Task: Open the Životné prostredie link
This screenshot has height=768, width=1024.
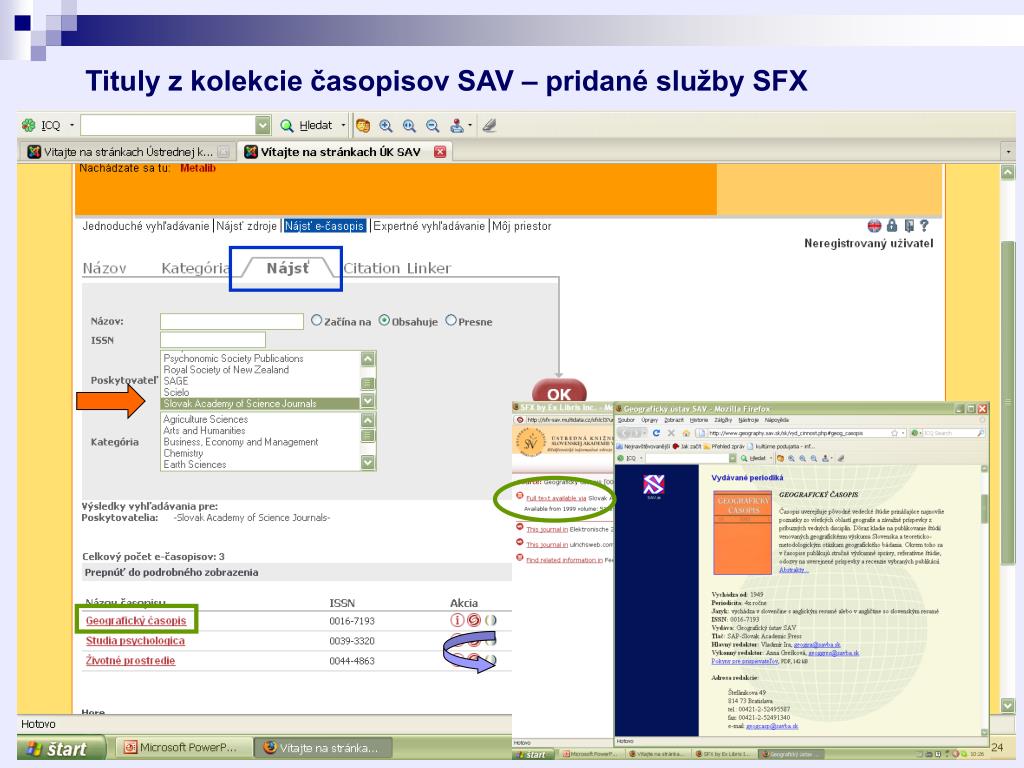Action: tap(131, 660)
